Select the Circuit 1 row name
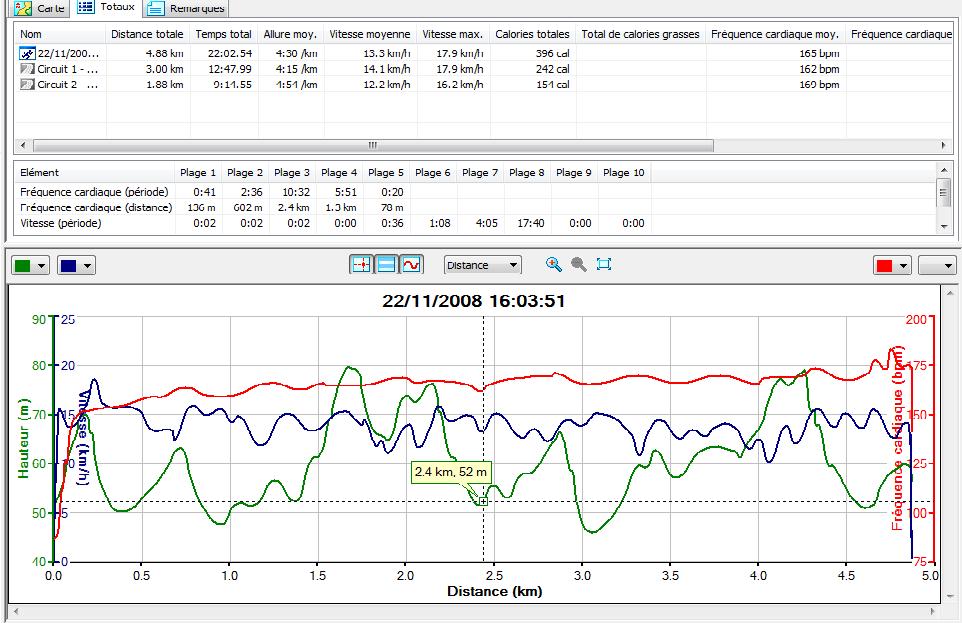 point(67,69)
